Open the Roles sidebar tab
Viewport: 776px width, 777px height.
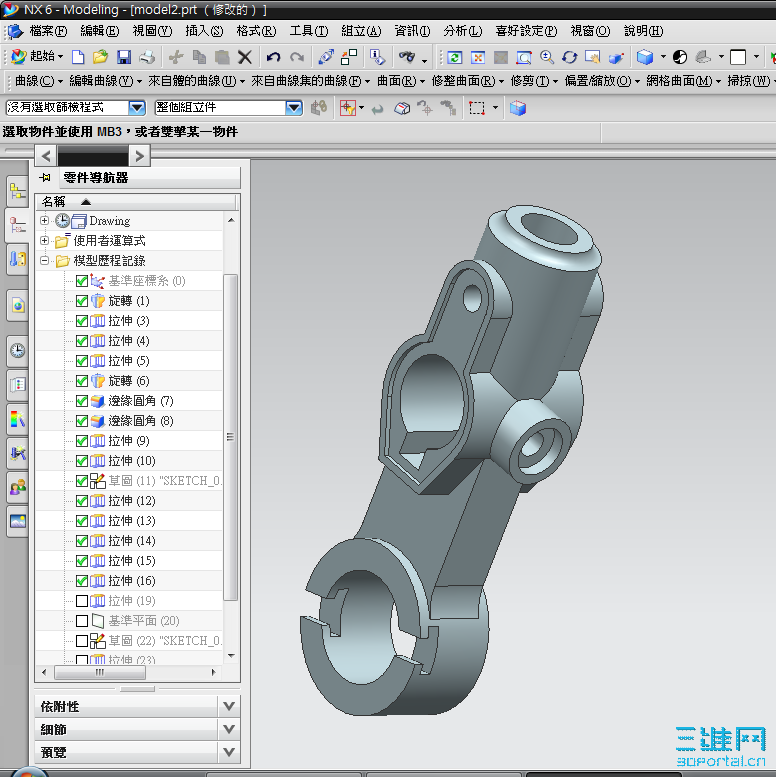pos(18,488)
